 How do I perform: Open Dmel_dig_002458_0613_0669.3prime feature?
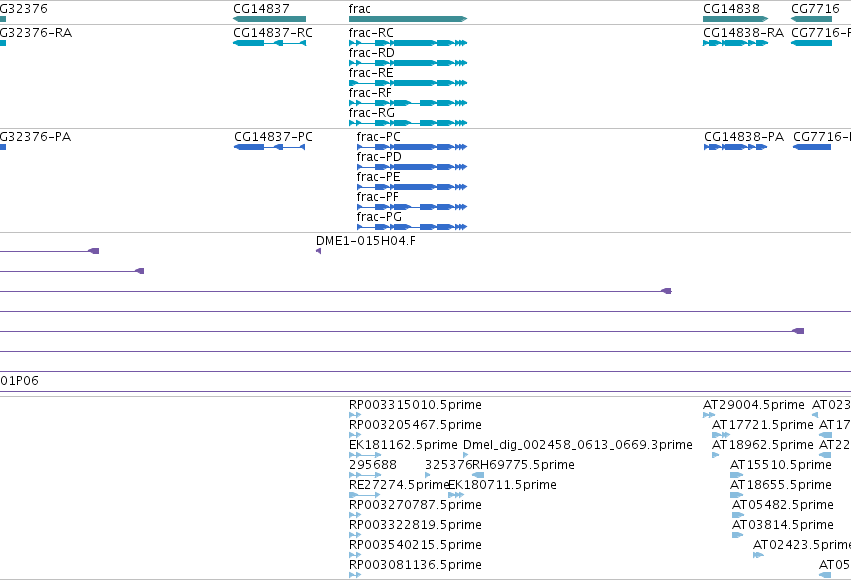(577, 445)
